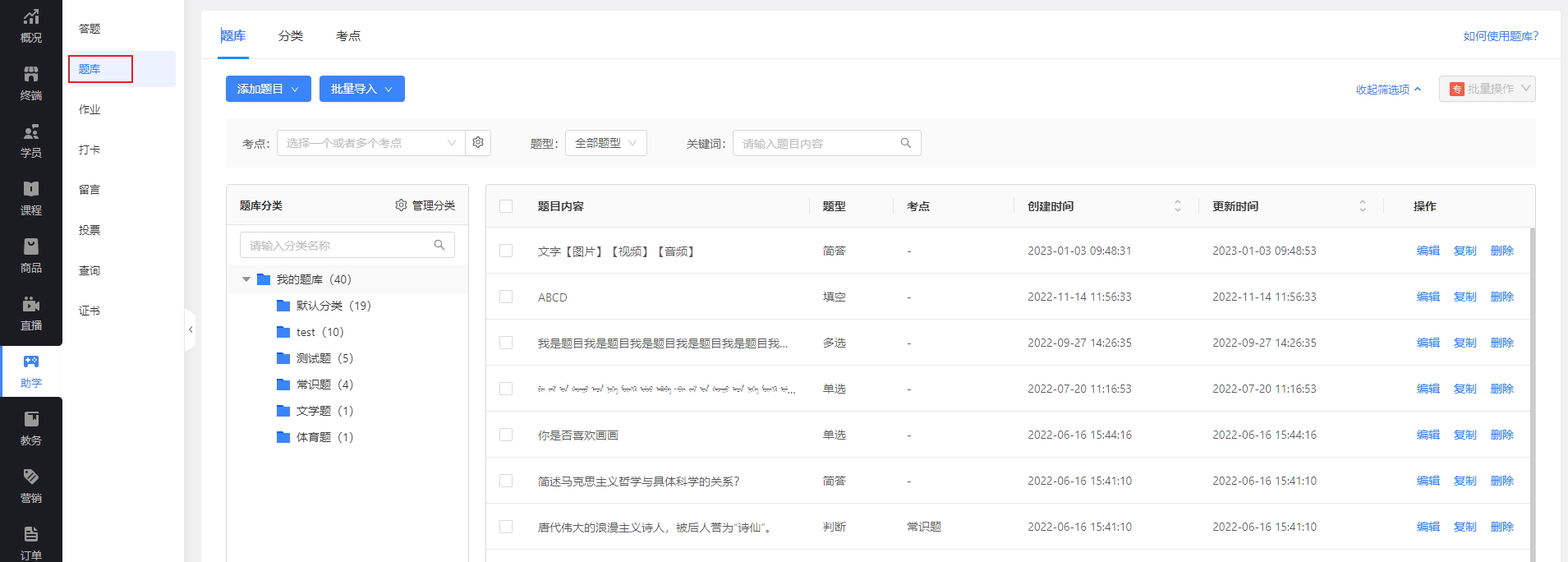Viewport: 1568px width, 562px height.
Task: Click the 管理分类 gear icon
Action: pyautogui.click(x=401, y=205)
